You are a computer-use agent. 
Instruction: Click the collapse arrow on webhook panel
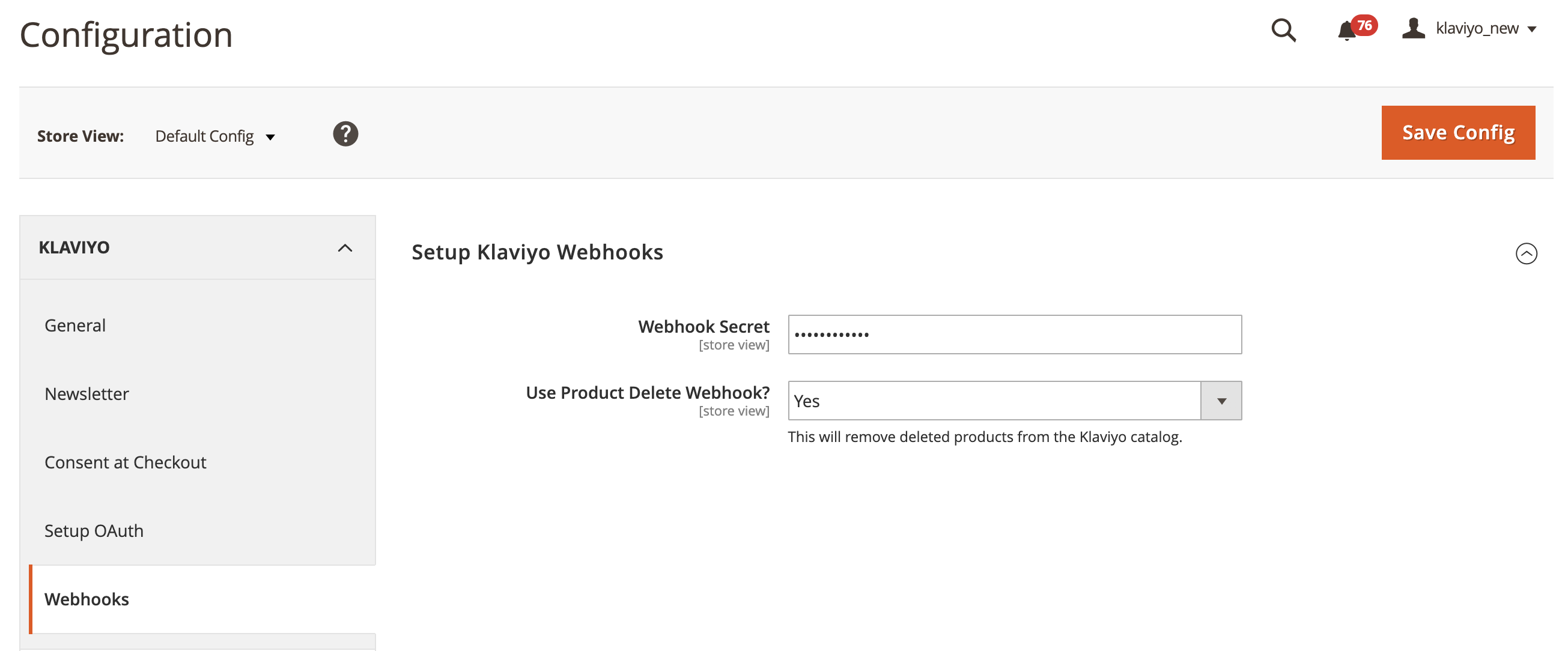pyautogui.click(x=1527, y=253)
